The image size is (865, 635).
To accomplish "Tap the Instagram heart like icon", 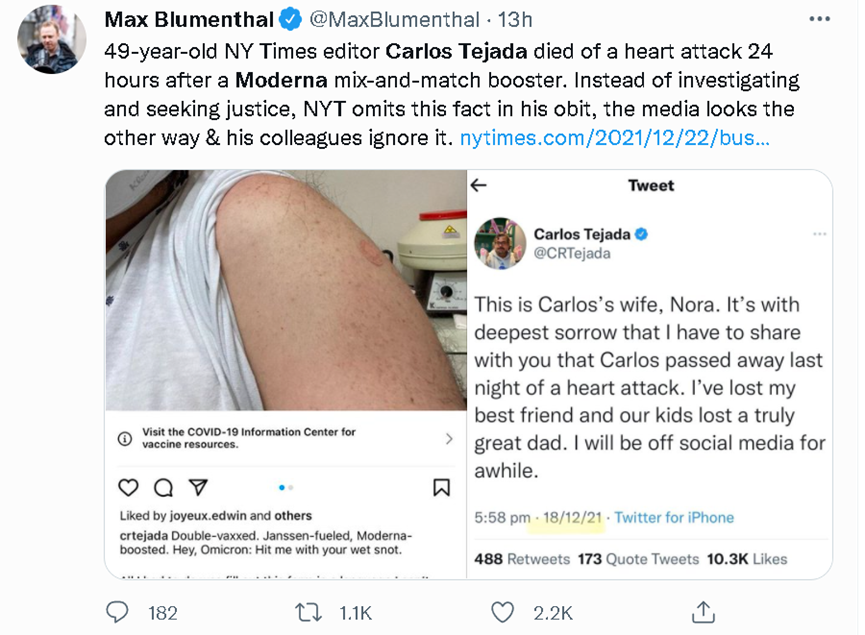I will tap(128, 487).
